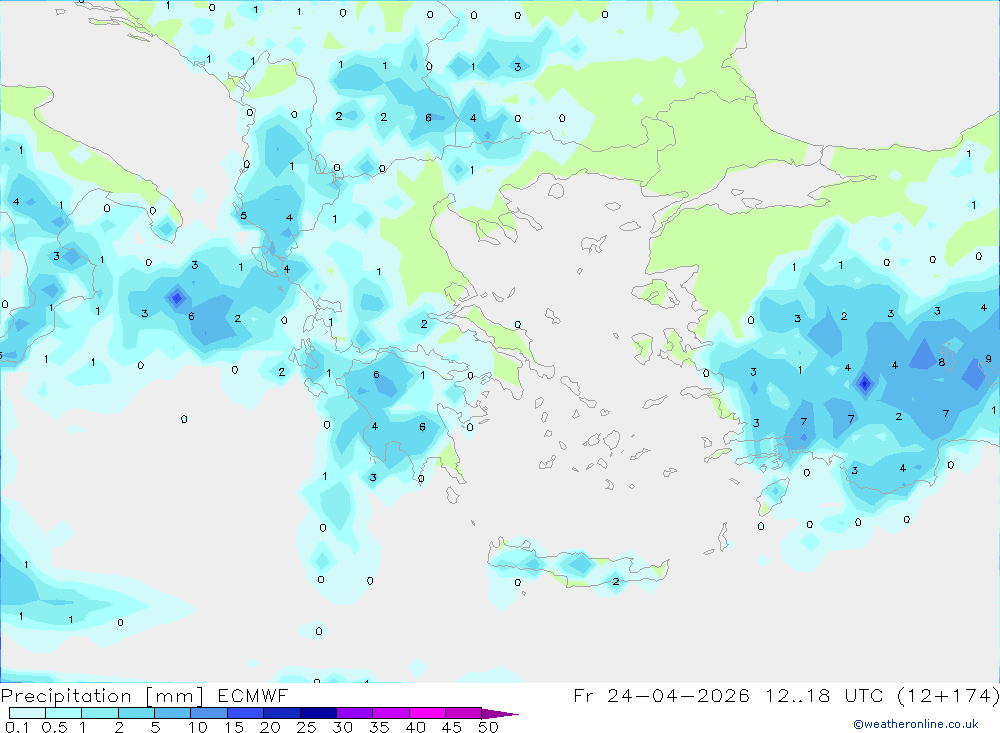This screenshot has height=733, width=1000.
Task: Click the '[mm]' unit label
Action: [174, 696]
